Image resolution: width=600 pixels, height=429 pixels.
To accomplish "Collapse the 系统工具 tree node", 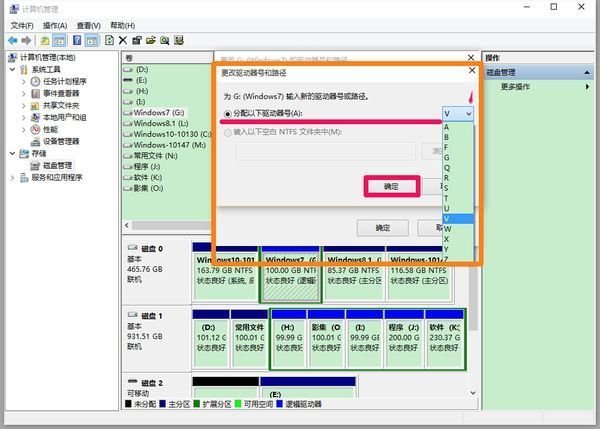I will click(13, 69).
